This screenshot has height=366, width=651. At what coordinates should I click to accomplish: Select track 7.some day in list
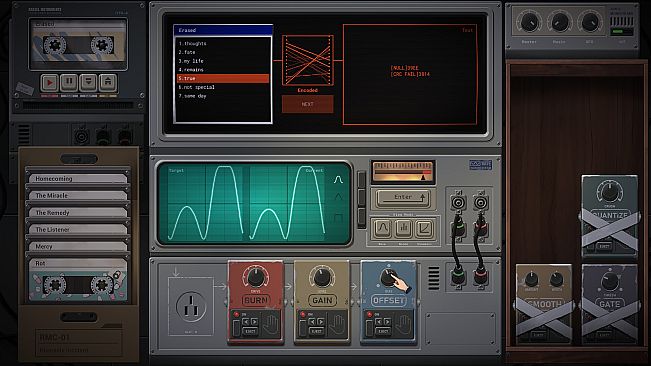(x=223, y=96)
